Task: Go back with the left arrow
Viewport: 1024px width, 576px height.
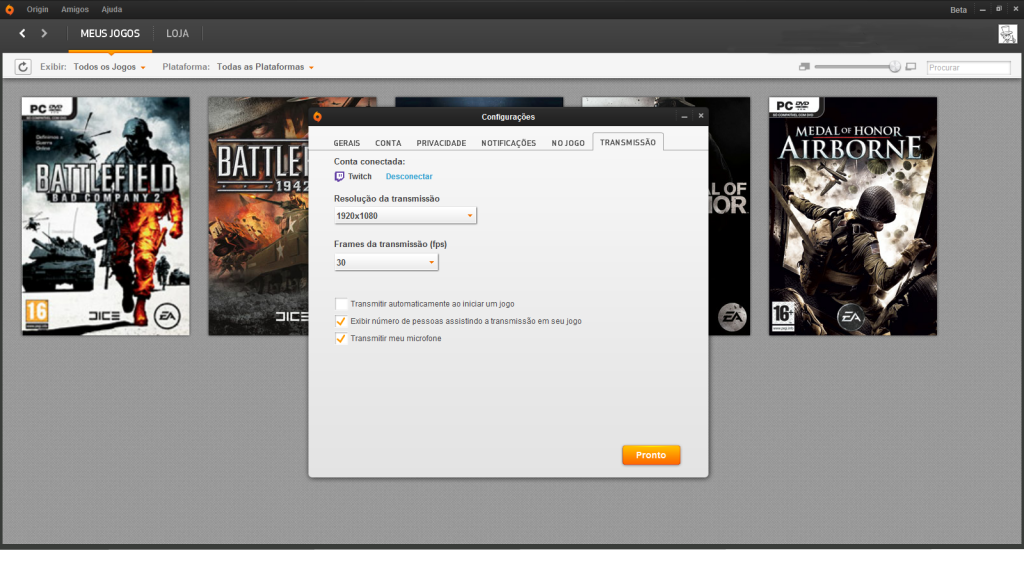Action: click(x=22, y=33)
